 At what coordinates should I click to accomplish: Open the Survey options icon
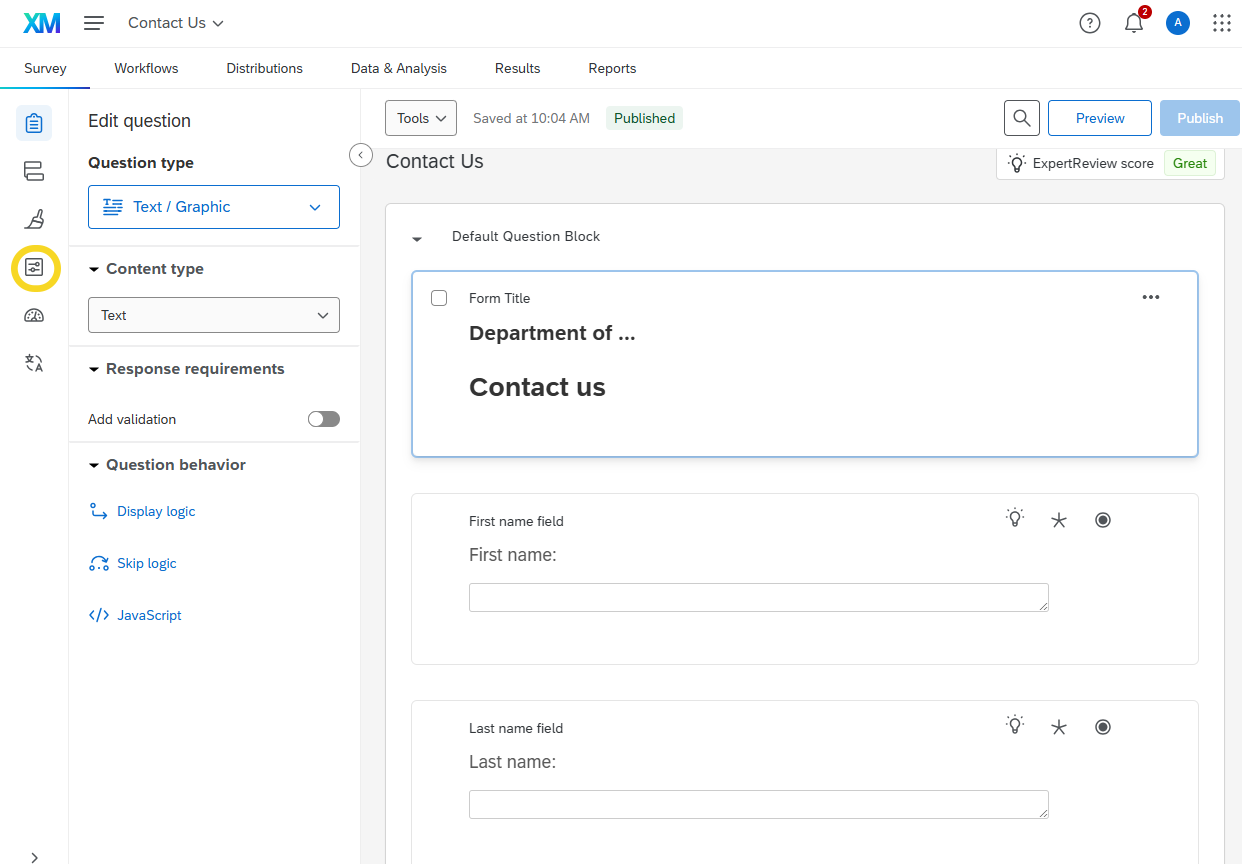(x=34, y=267)
